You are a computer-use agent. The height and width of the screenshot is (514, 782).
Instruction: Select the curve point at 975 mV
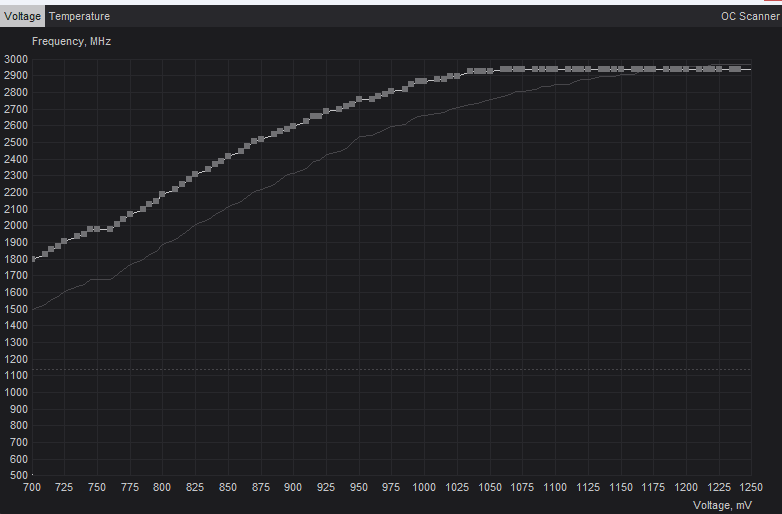391,91
